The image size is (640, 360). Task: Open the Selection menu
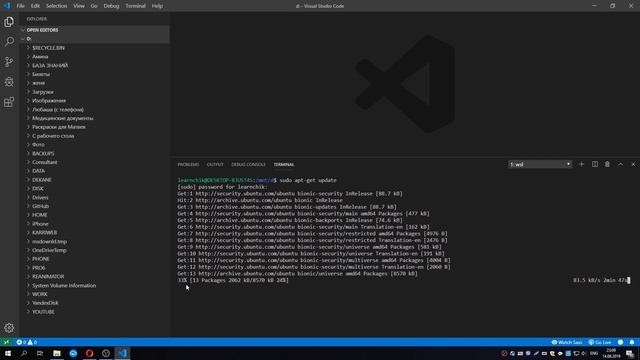point(56,6)
